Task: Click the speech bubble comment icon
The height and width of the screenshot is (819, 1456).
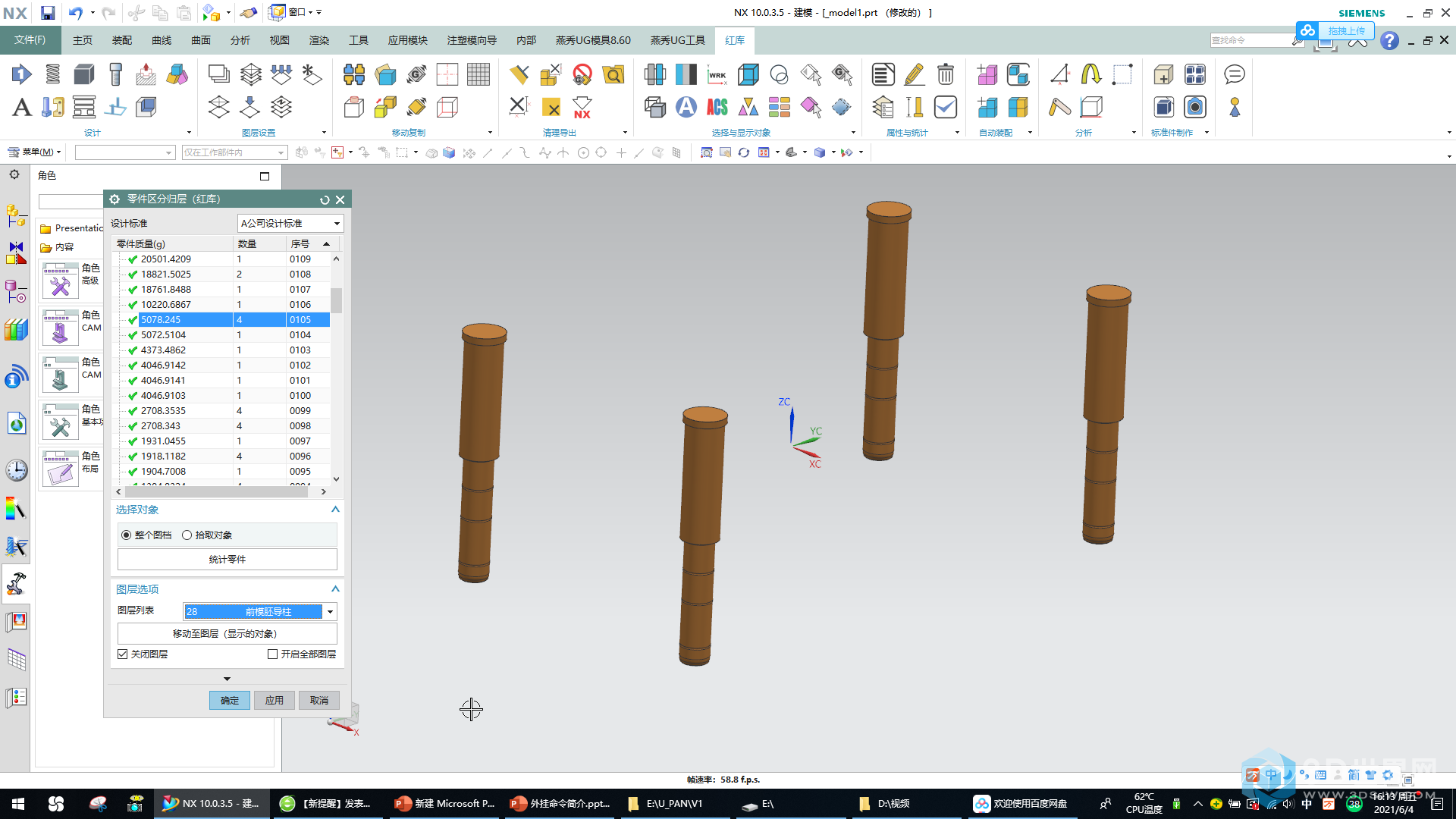Action: (1235, 74)
